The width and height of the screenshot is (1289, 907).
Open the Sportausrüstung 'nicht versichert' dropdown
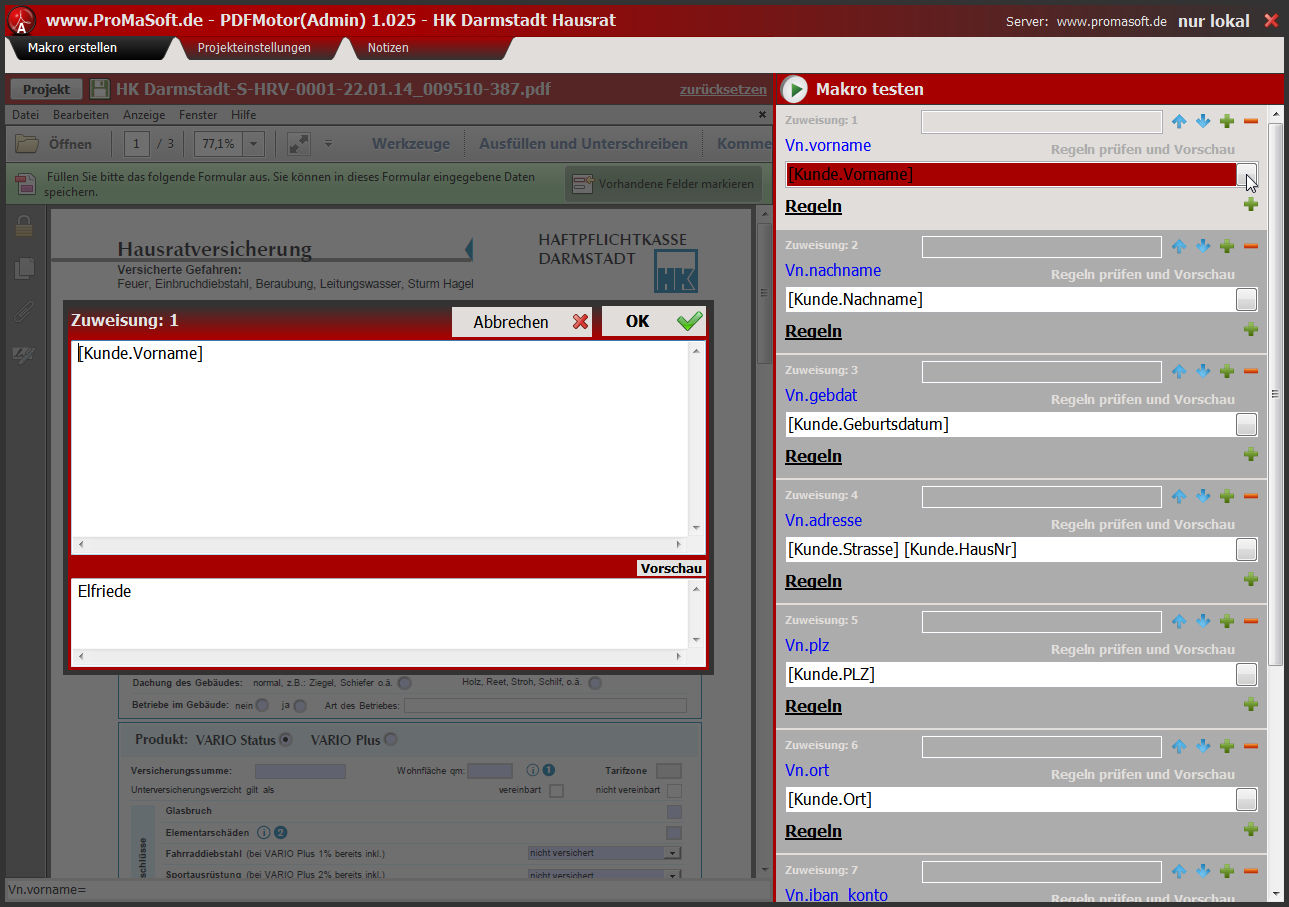pos(673,876)
